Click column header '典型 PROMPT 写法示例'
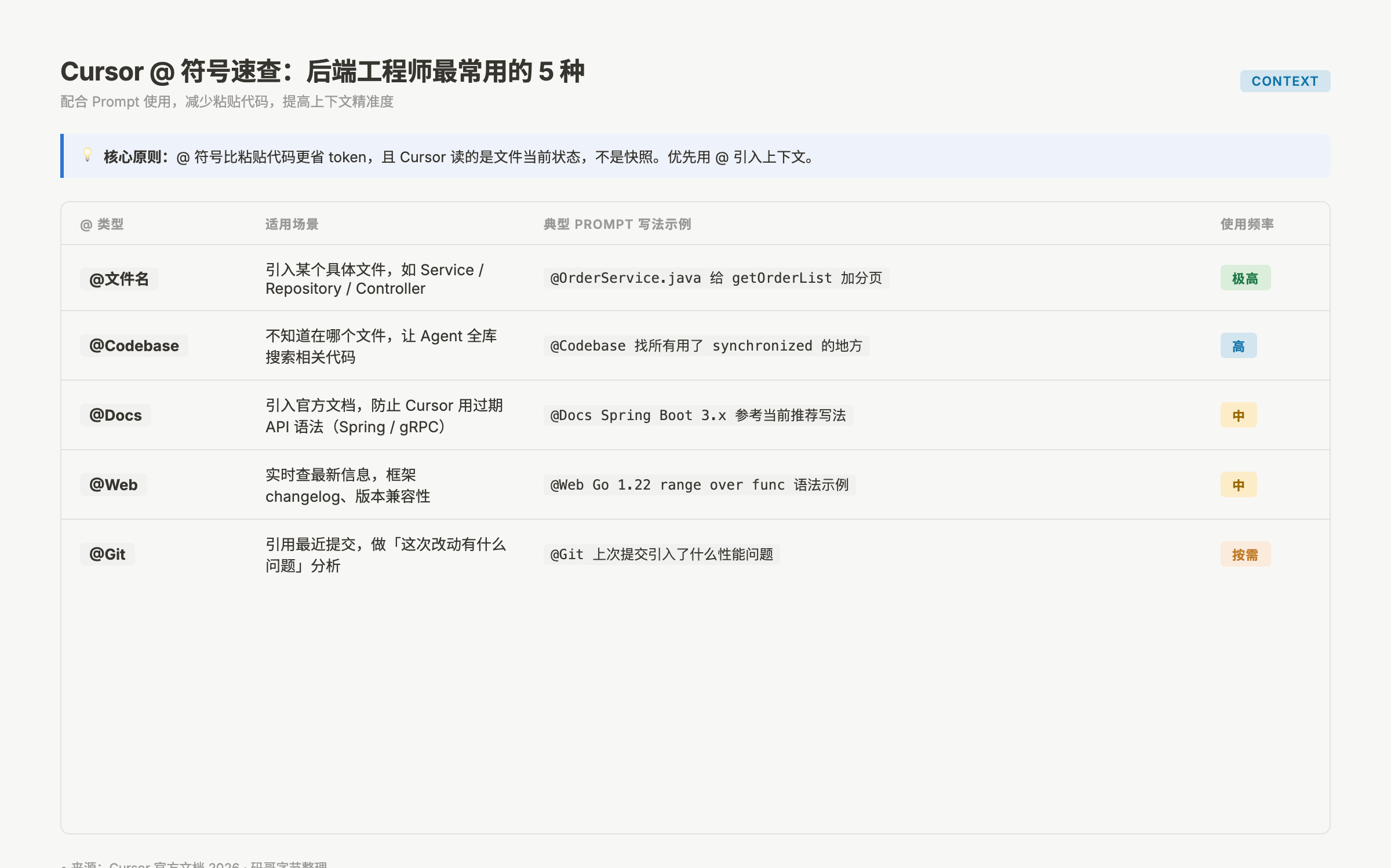The height and width of the screenshot is (868, 1391). (617, 224)
